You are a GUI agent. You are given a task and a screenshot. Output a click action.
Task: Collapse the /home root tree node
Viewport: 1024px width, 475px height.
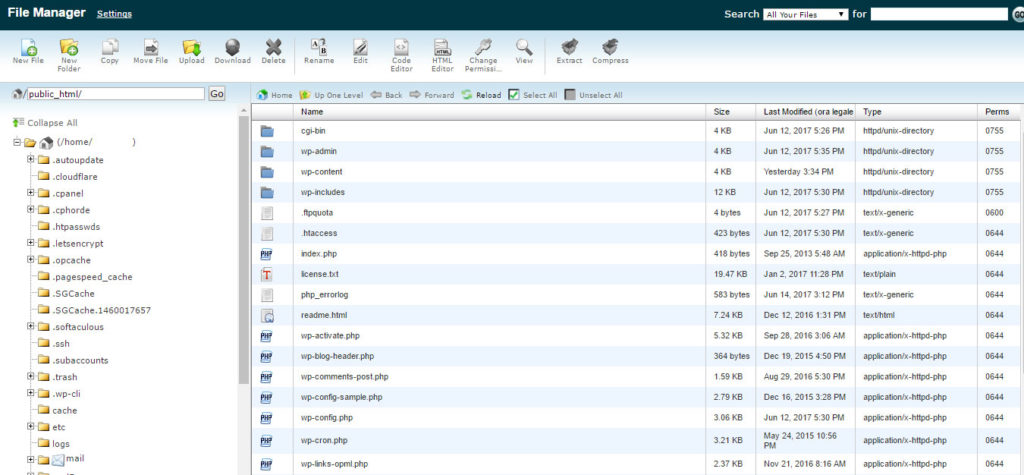pos(17,142)
